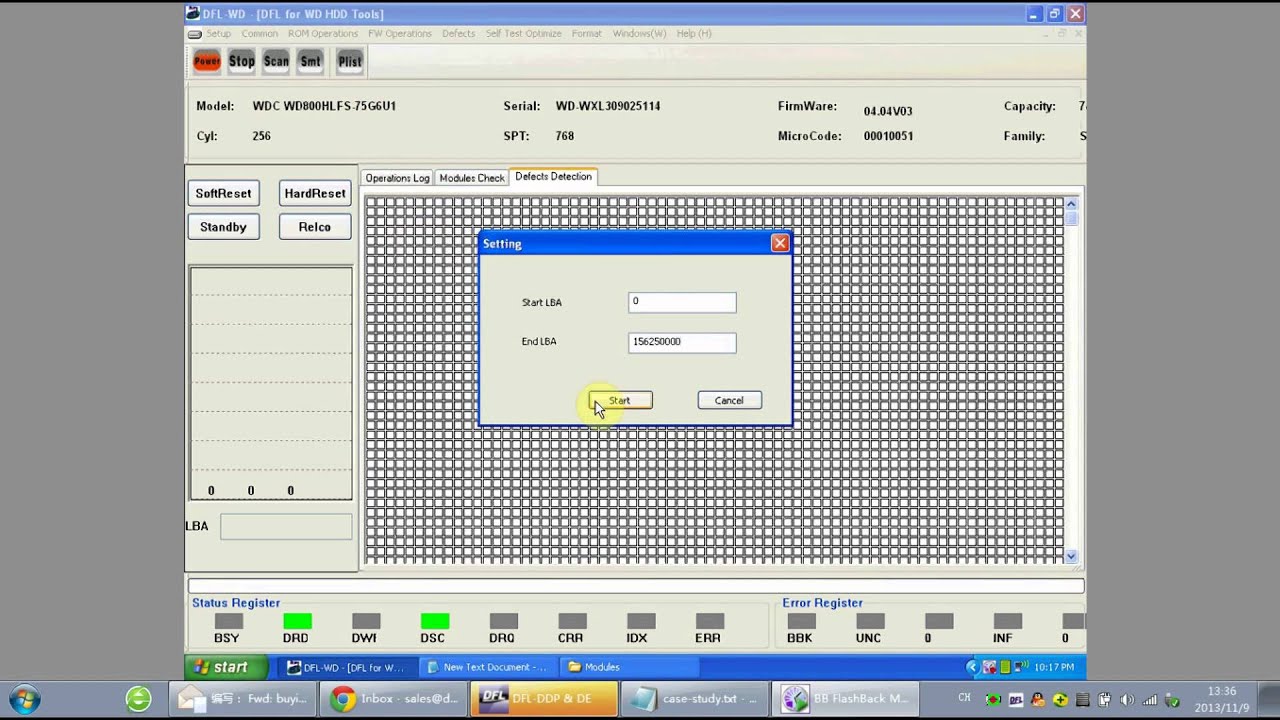Click the DWI status indicator
This screenshot has height=720, width=1280.
click(x=366, y=621)
